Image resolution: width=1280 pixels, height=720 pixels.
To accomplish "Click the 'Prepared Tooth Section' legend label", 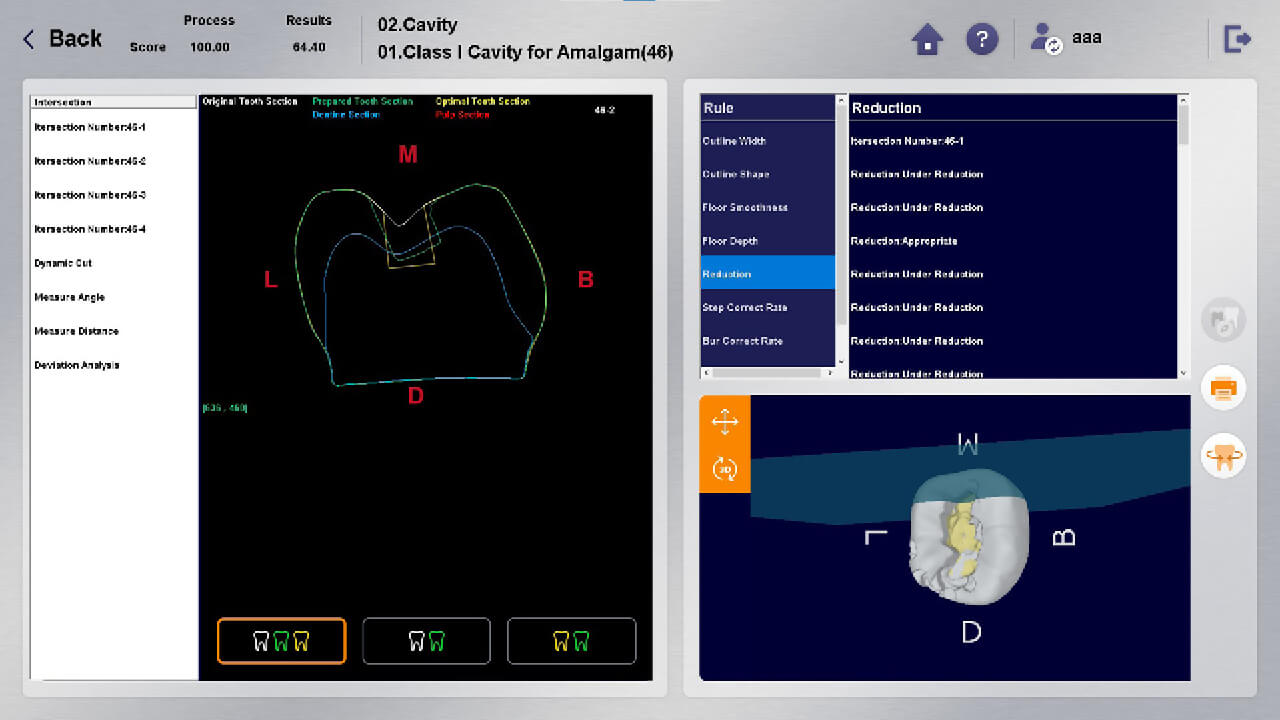I will click(x=362, y=102).
